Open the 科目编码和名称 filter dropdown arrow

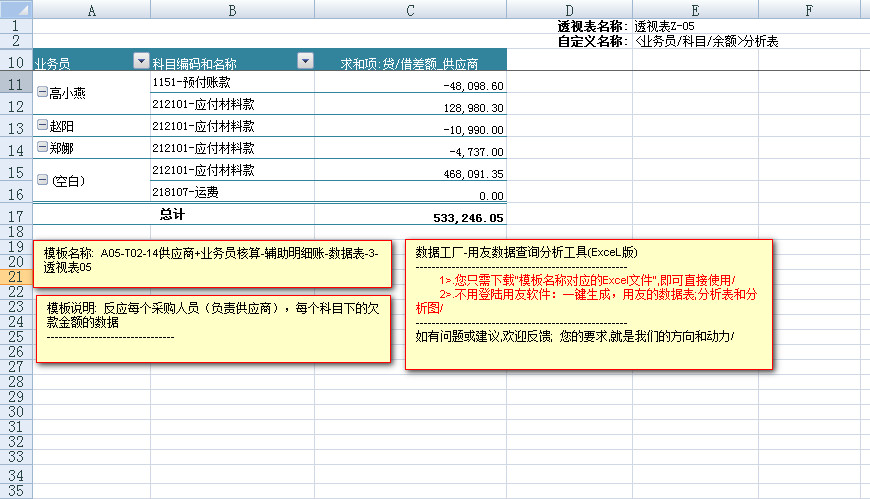click(x=305, y=62)
